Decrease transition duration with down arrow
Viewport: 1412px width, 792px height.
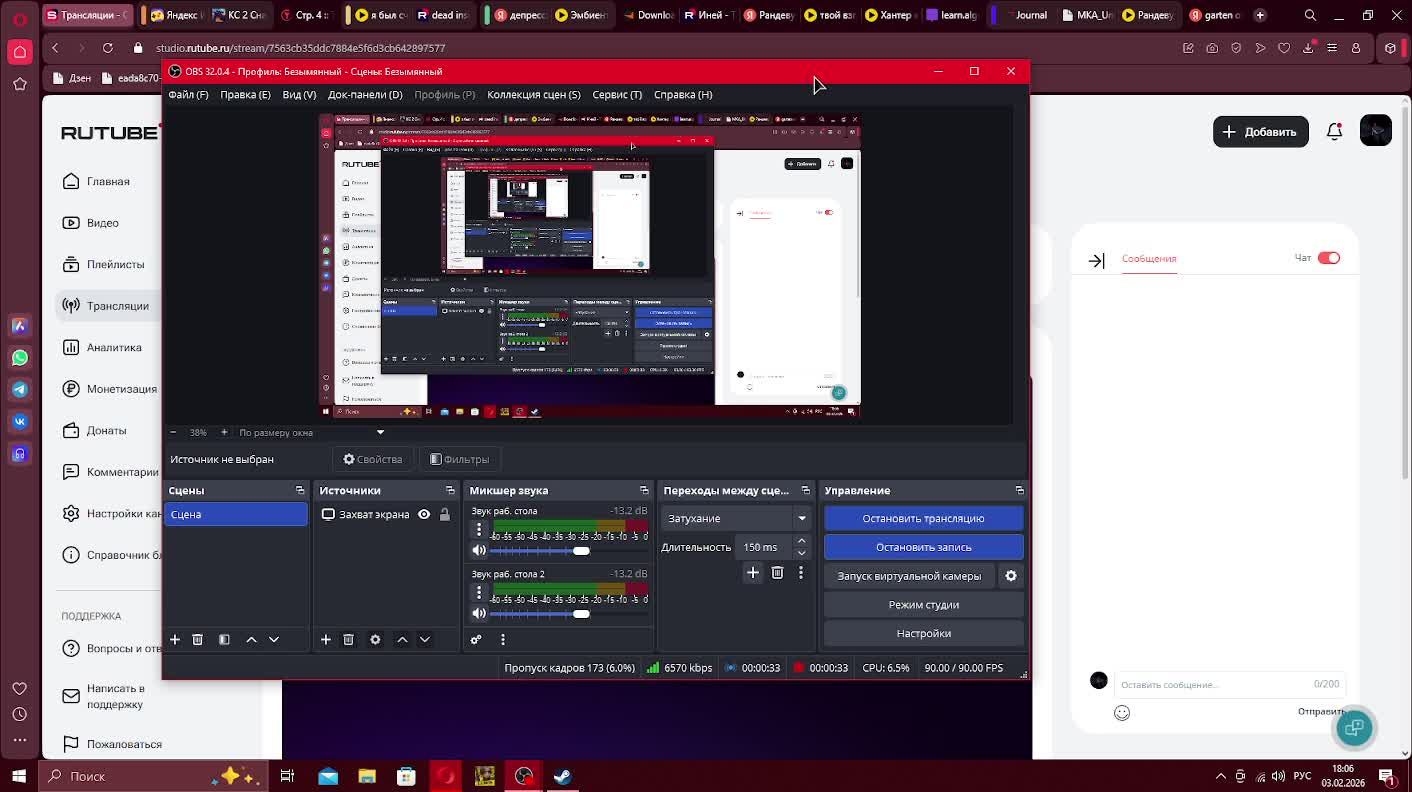801,553
